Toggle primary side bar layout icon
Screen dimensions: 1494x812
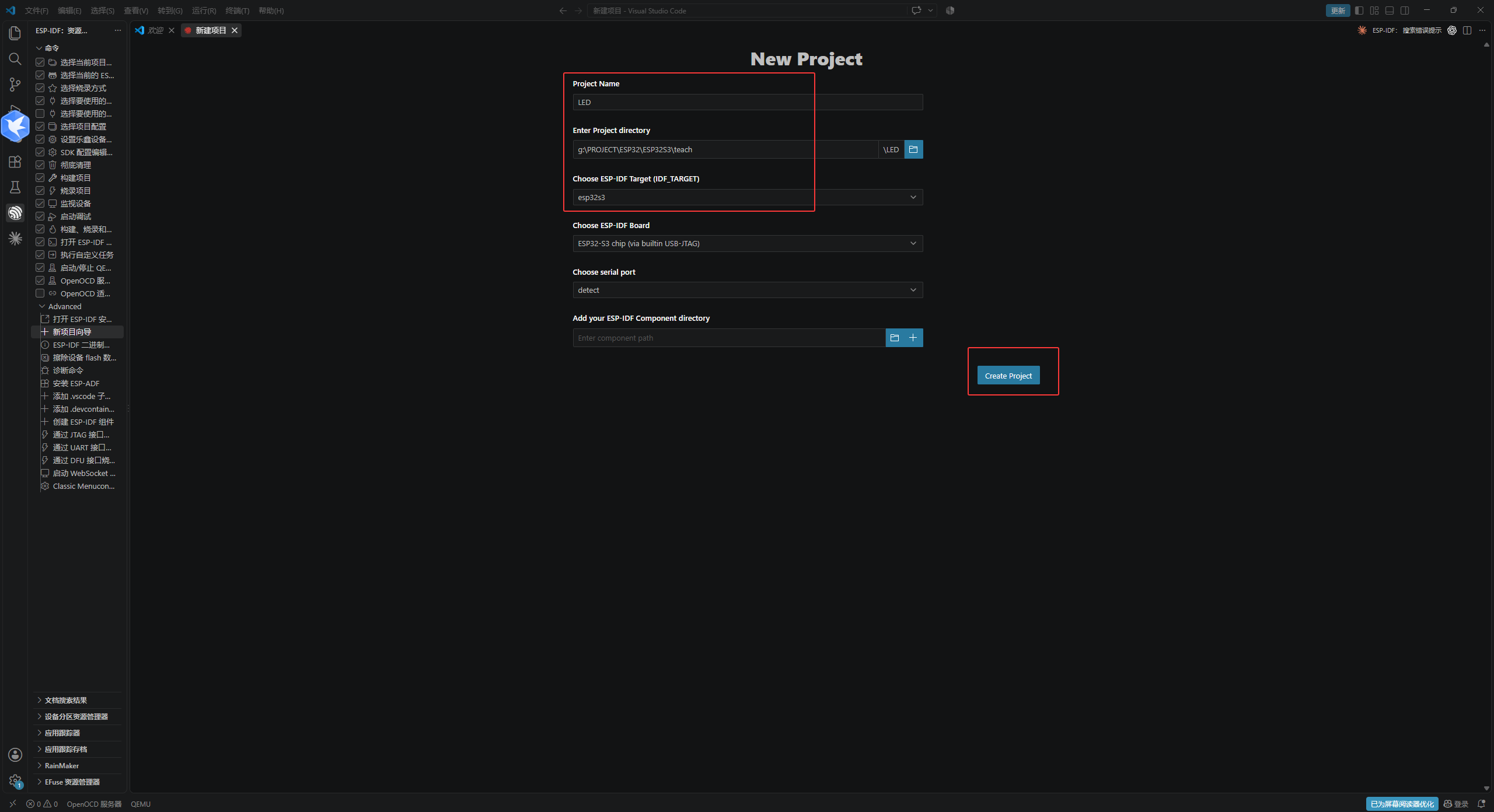pos(1359,10)
